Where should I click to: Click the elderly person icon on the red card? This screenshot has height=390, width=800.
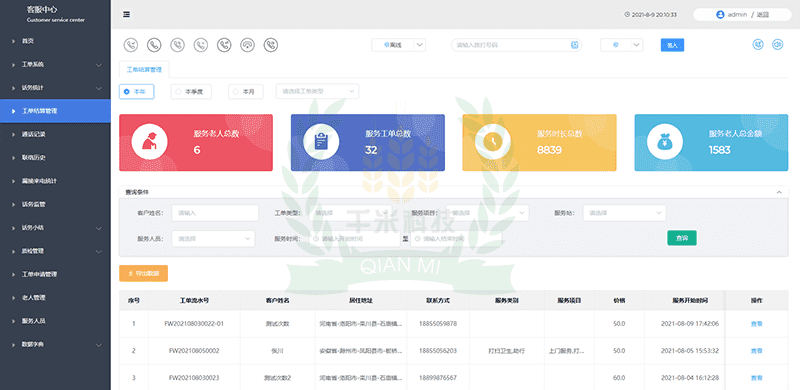[149, 142]
